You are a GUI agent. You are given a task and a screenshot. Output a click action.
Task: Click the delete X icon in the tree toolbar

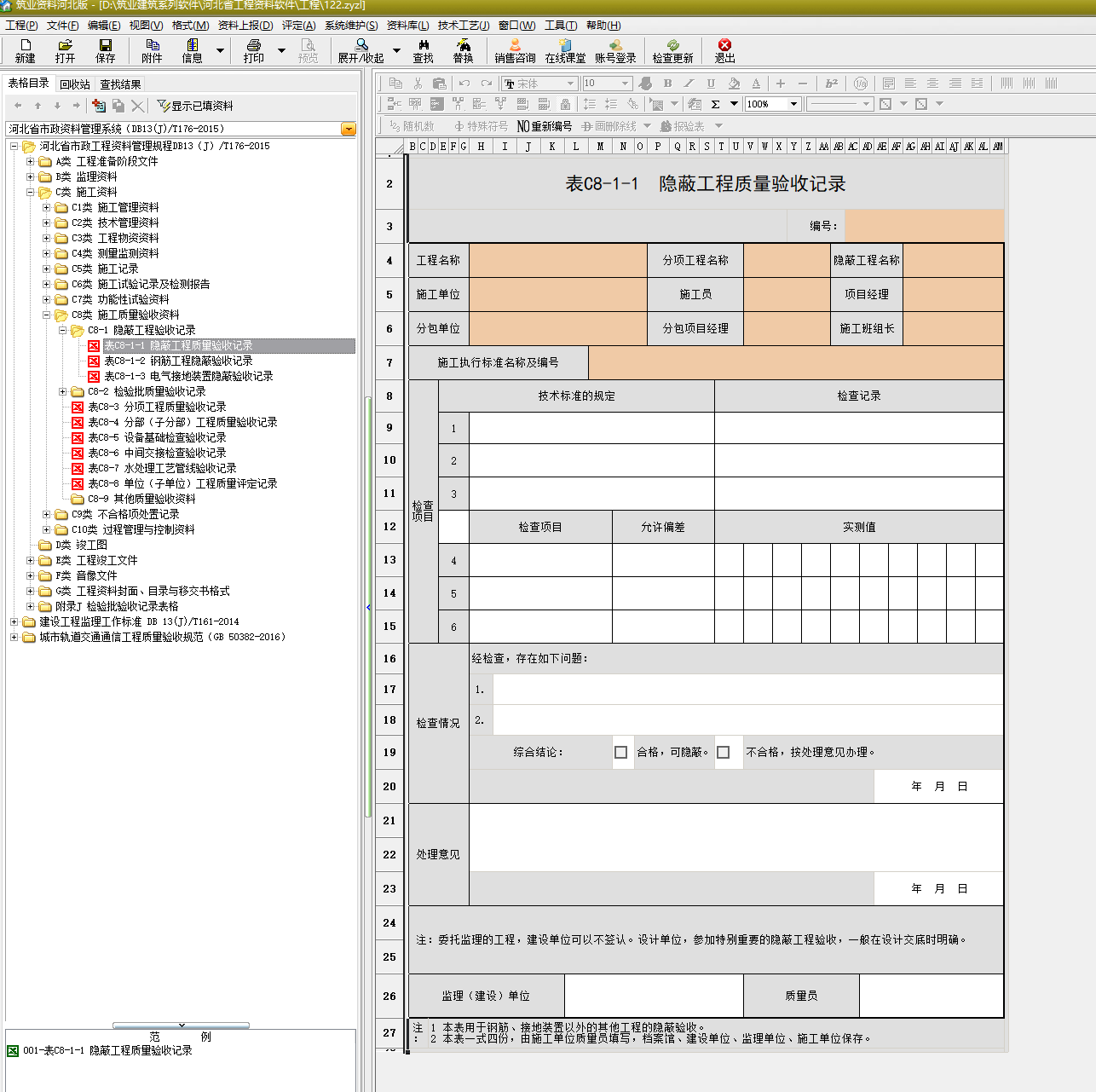pos(137,106)
